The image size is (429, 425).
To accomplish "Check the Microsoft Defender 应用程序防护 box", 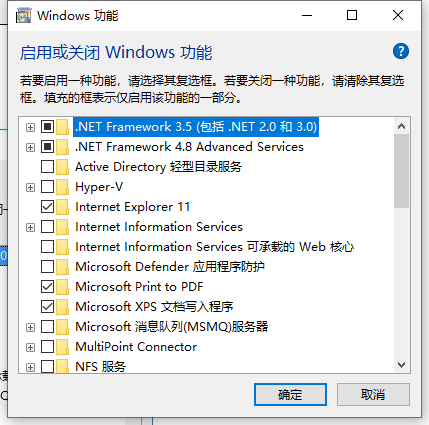I will pyautogui.click(x=47, y=267).
